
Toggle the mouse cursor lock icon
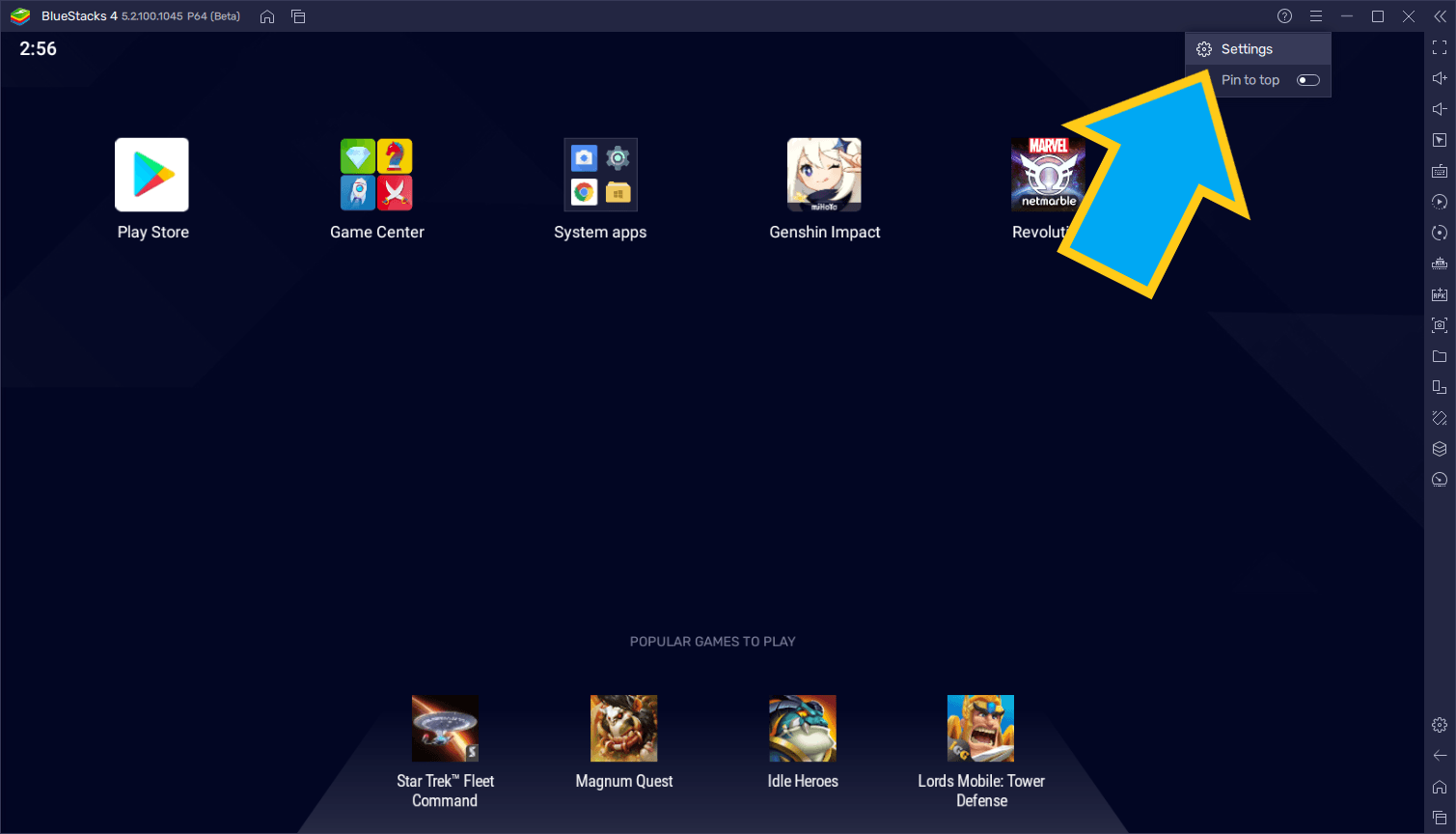(x=1440, y=140)
